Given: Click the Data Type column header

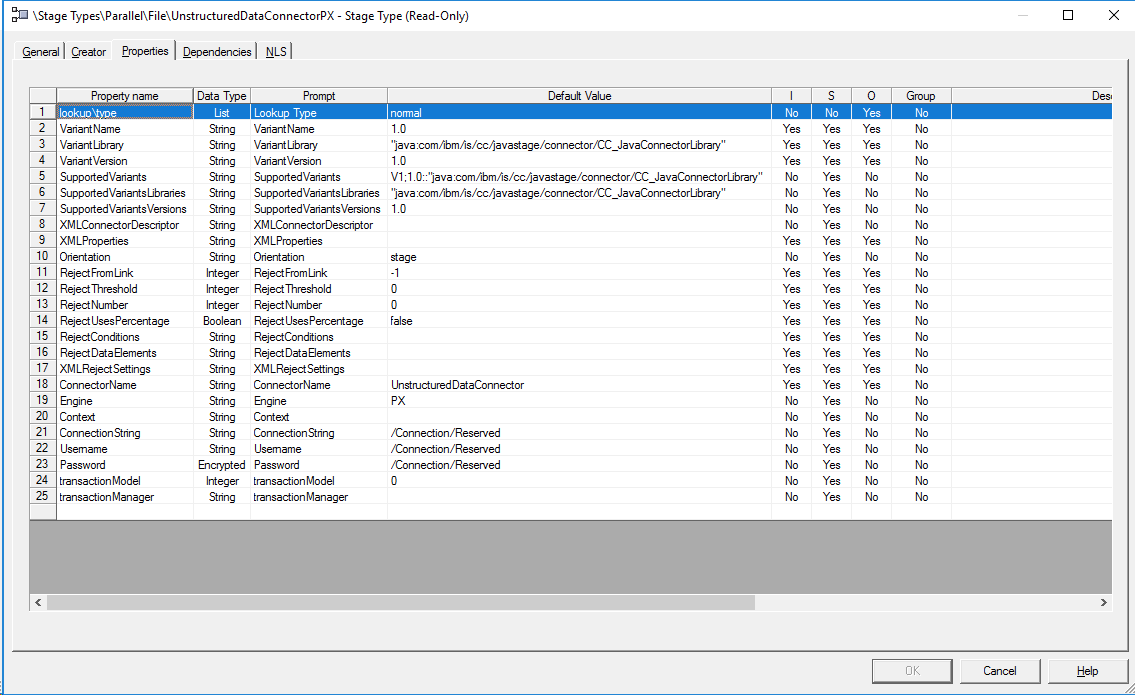Looking at the screenshot, I should (x=221, y=96).
